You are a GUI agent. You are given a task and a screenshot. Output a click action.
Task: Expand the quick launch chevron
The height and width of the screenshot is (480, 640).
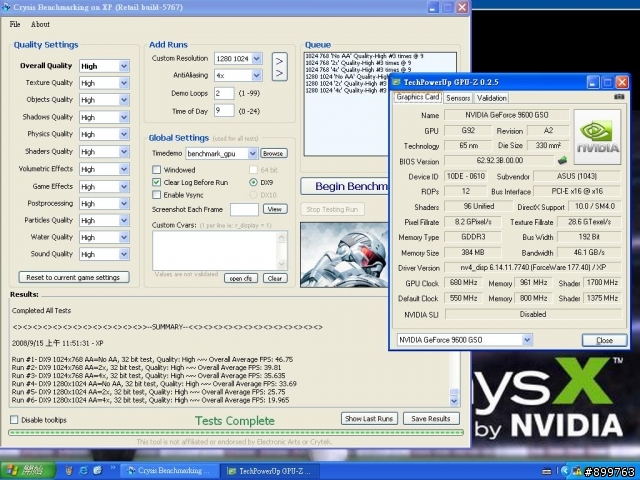[113, 468]
